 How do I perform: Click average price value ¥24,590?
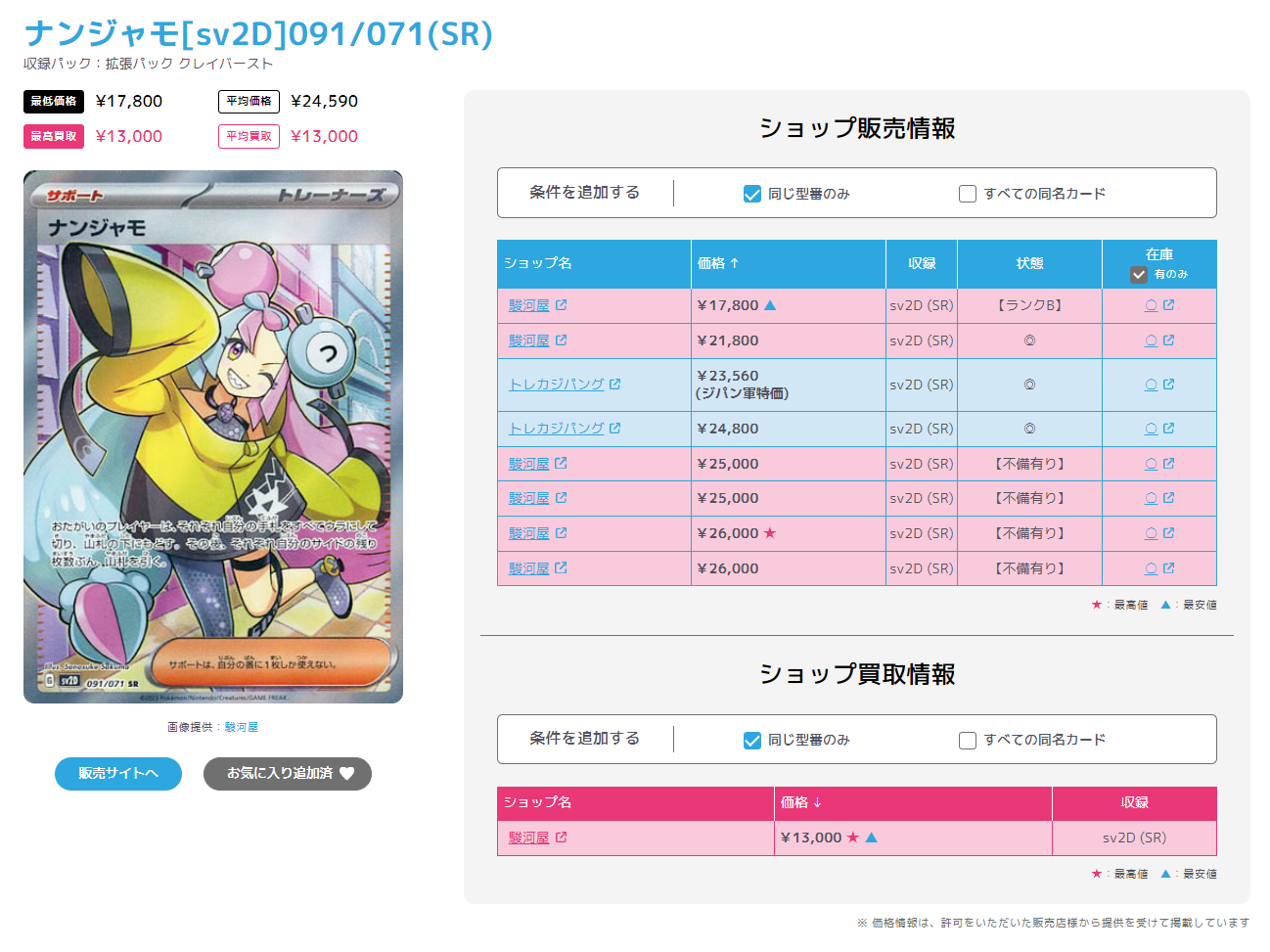tap(325, 101)
